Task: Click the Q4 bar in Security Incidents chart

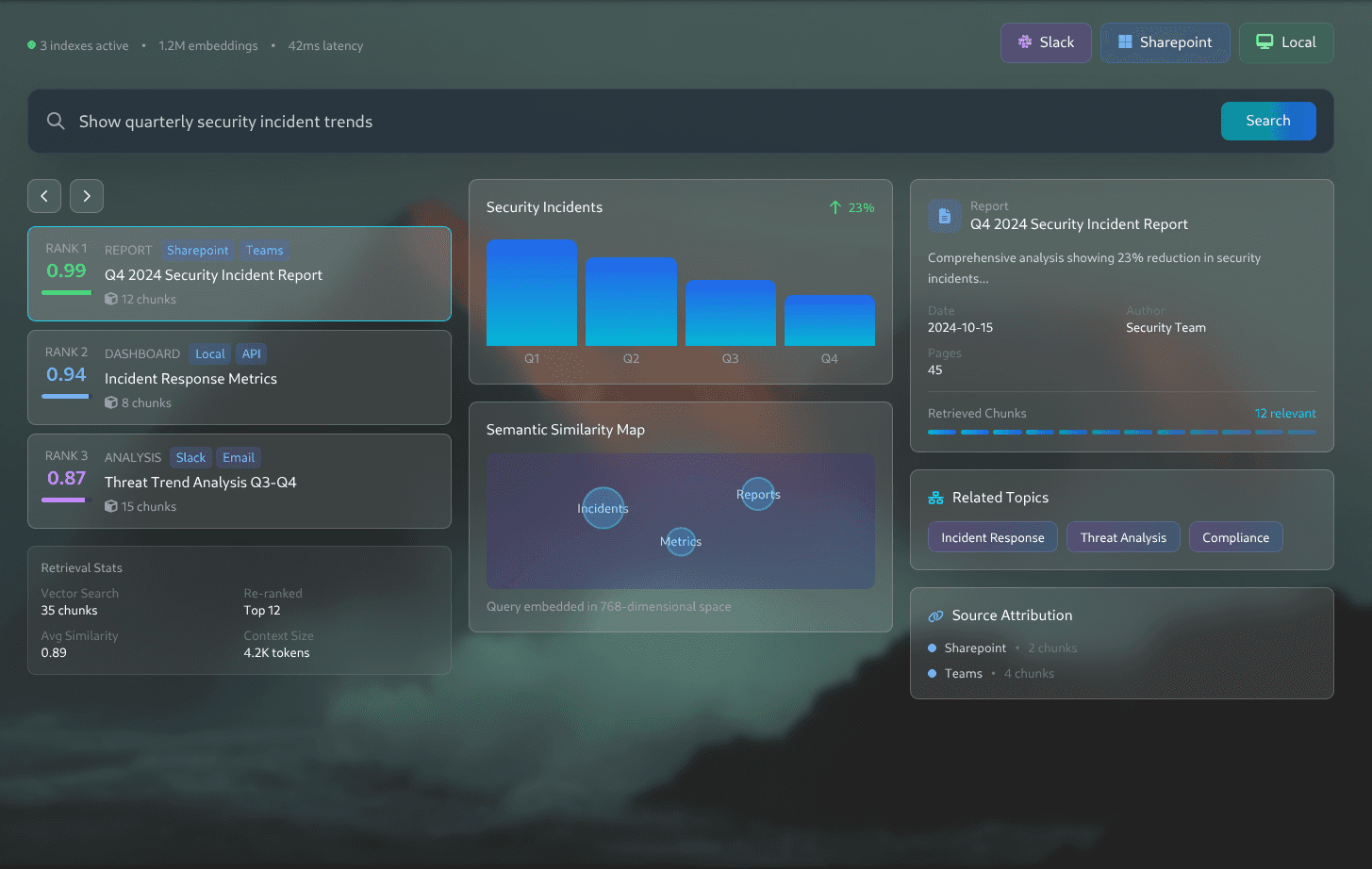Action: [x=830, y=320]
